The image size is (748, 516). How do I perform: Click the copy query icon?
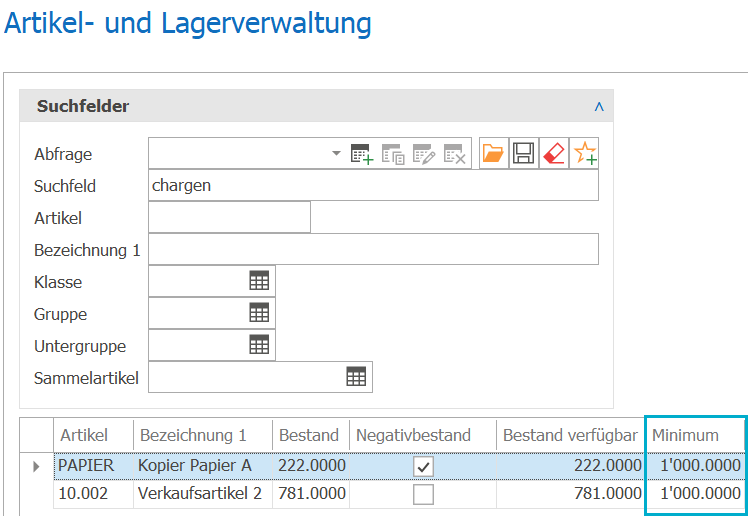[x=393, y=154]
